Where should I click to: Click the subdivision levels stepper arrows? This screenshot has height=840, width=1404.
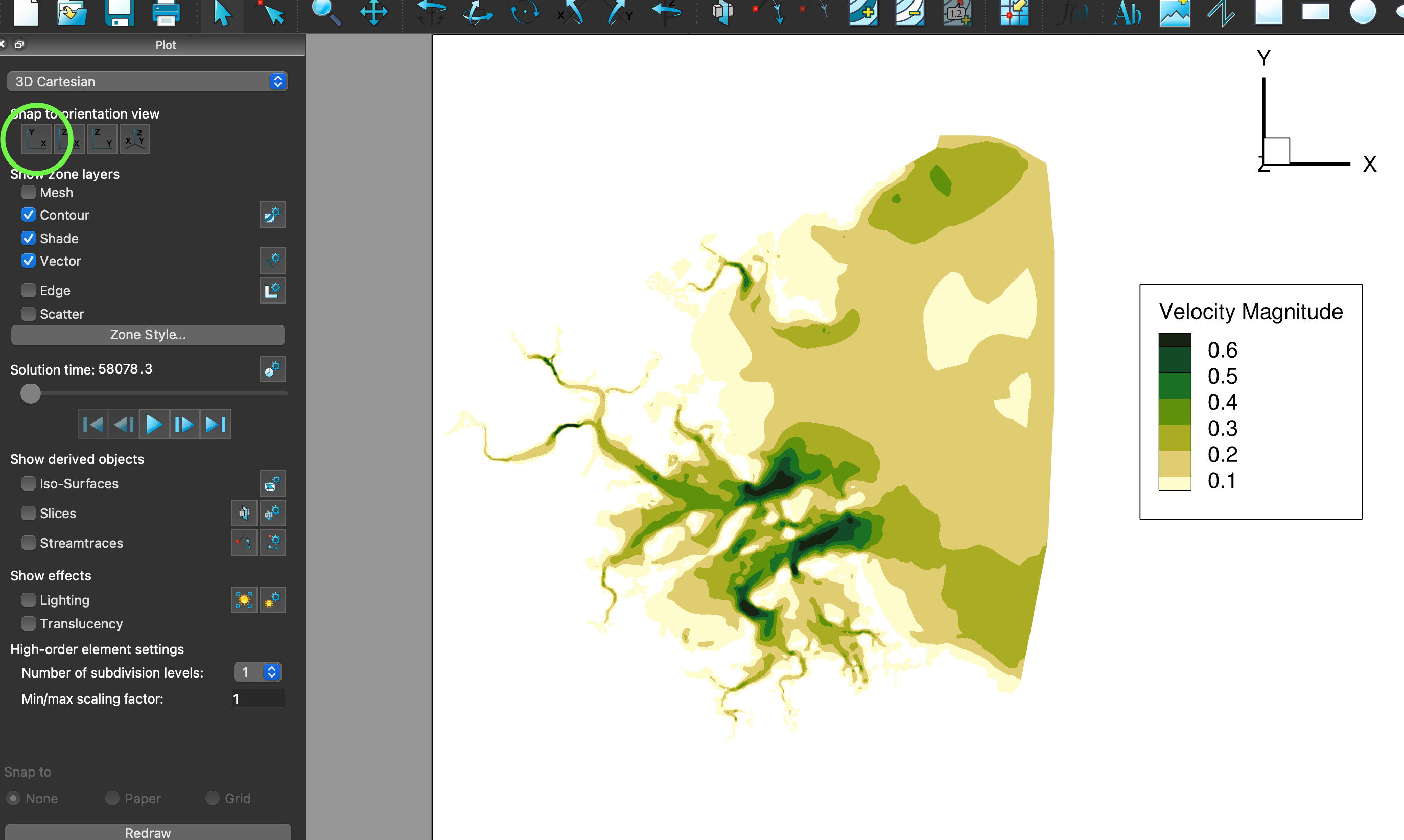coord(272,672)
